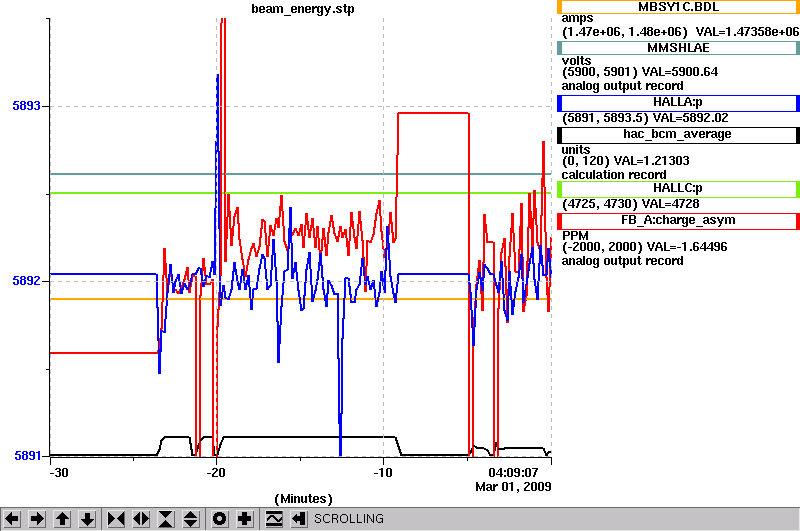Pan the graph down with the down arrow
The height and width of the screenshot is (531, 800).
click(x=87, y=519)
